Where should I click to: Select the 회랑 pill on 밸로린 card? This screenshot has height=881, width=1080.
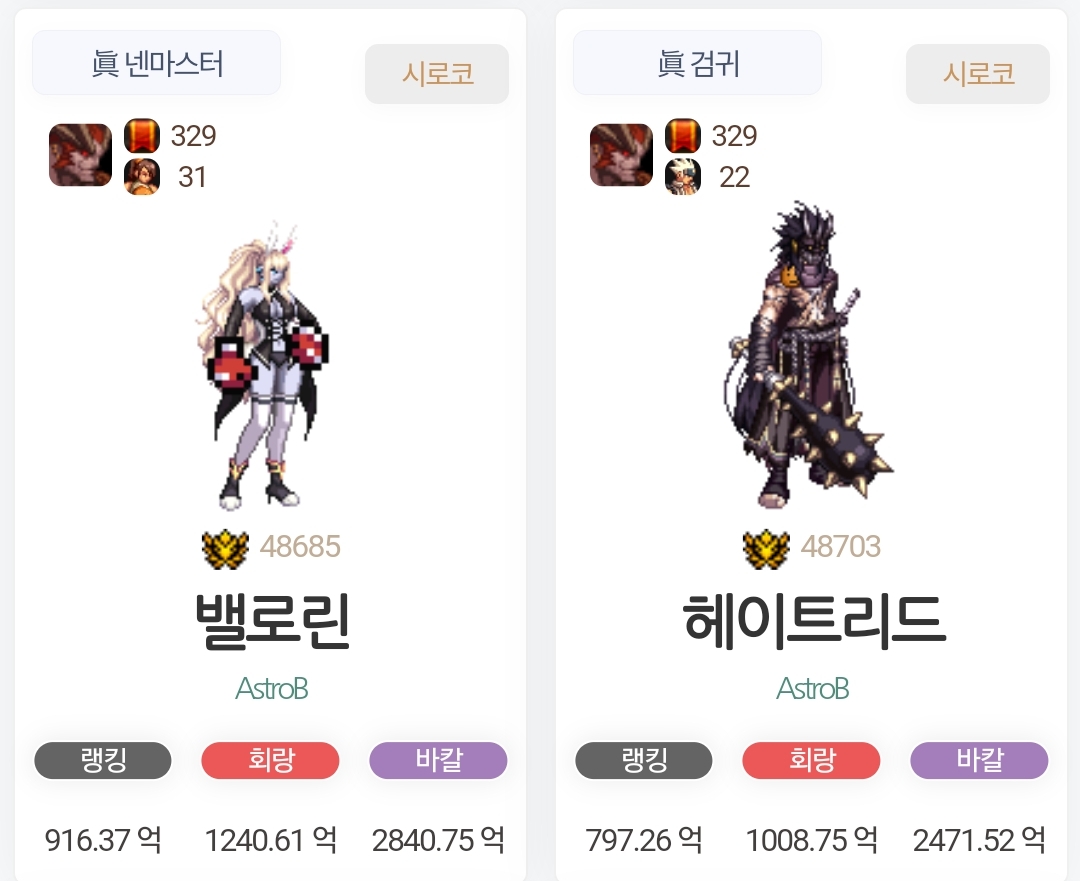[x=271, y=760]
